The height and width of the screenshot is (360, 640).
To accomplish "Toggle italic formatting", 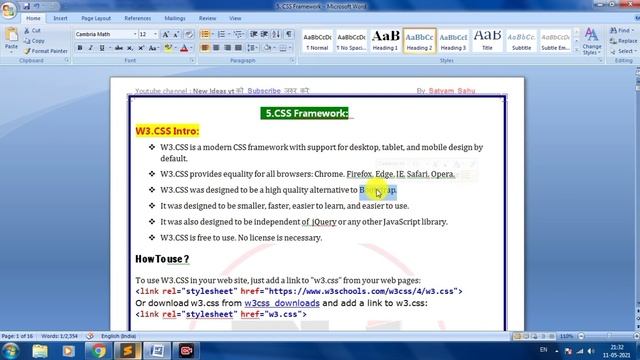I will click(x=91, y=48).
